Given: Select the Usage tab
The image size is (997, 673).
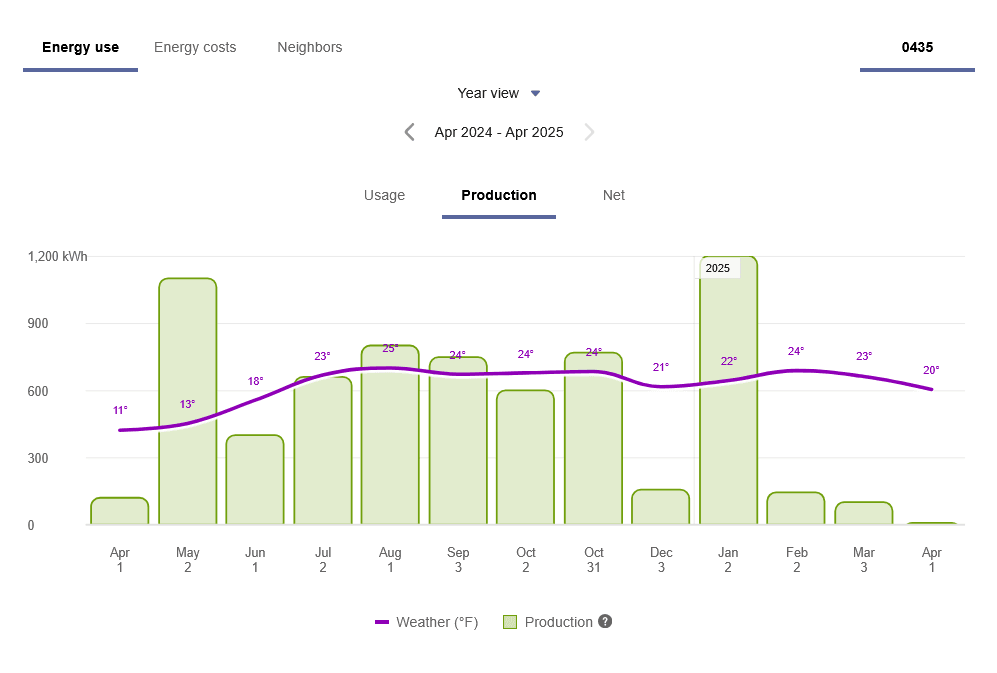Looking at the screenshot, I should pyautogui.click(x=384, y=195).
